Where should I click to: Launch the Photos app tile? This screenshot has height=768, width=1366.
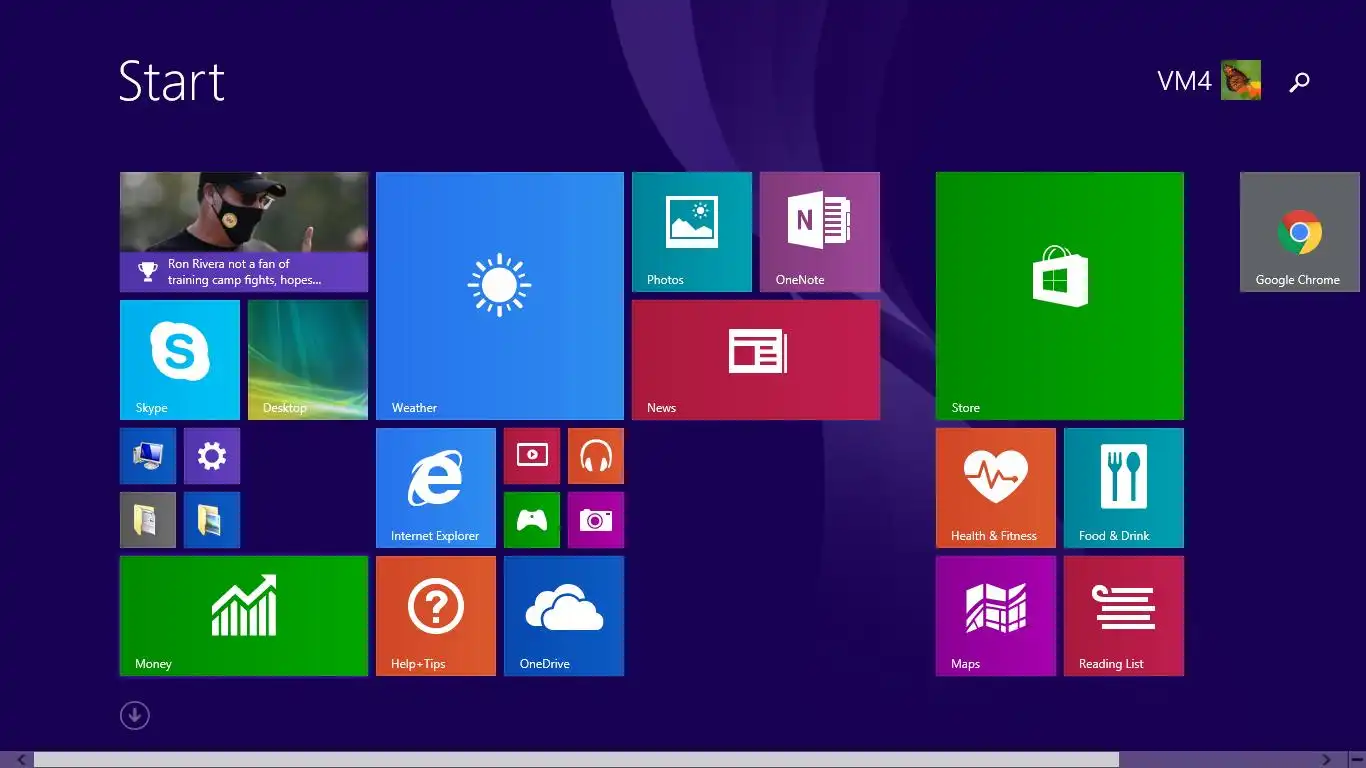click(x=692, y=232)
